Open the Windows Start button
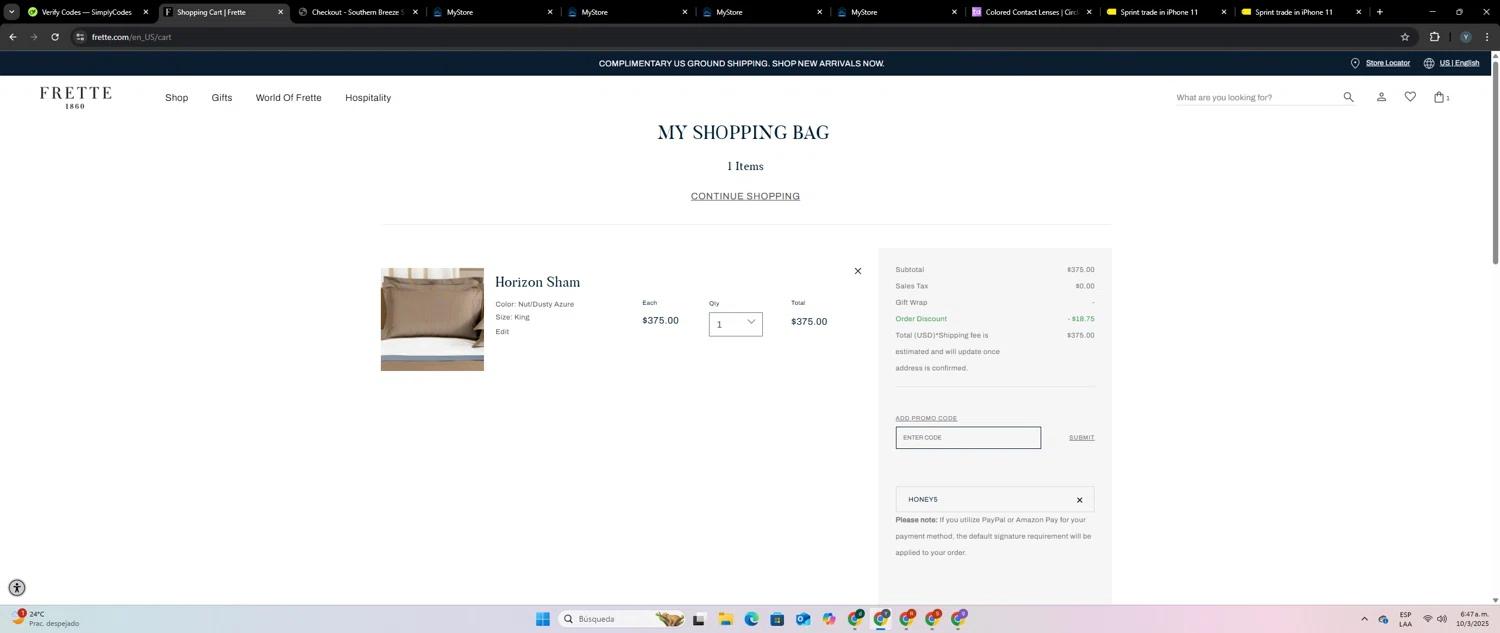Screen dimensions: 1500x633 pyautogui.click(x=542, y=619)
